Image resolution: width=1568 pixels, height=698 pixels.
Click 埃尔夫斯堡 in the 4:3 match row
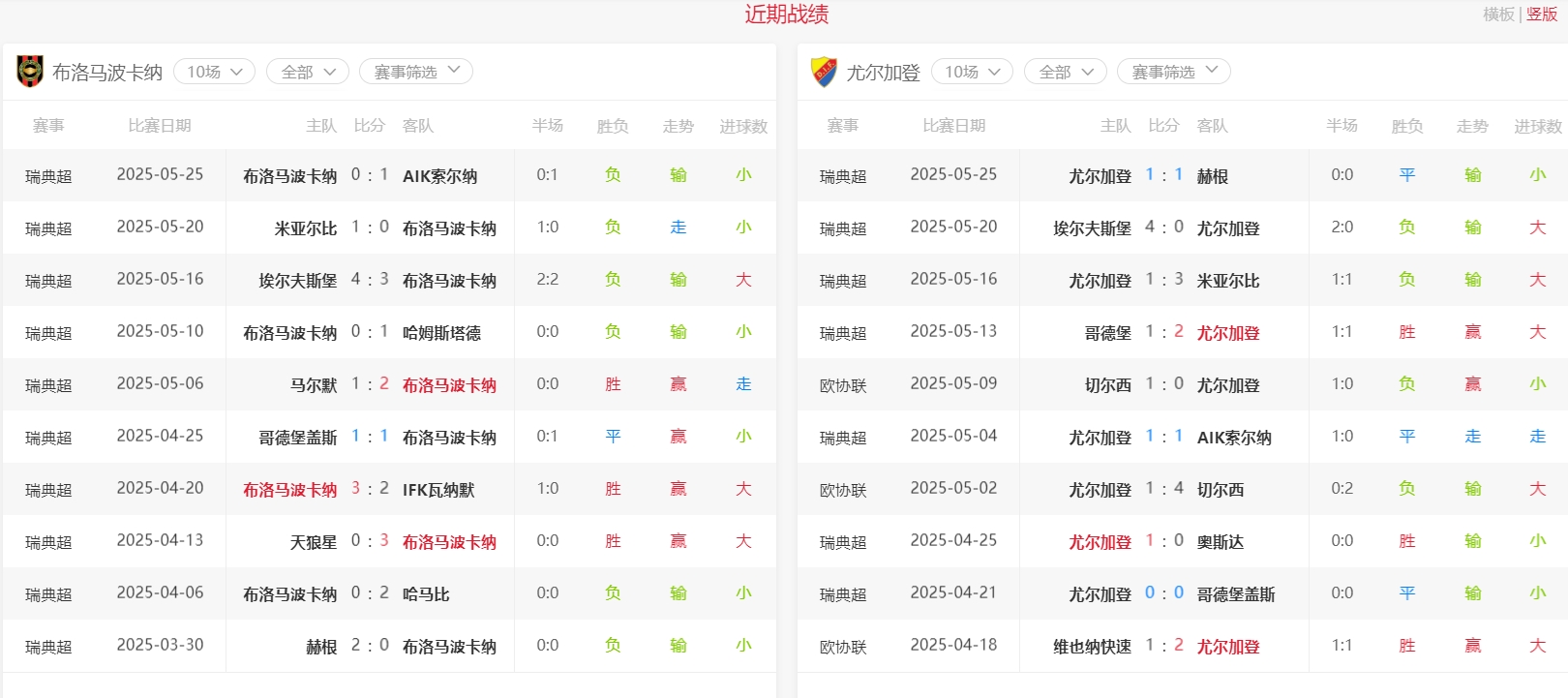[x=297, y=281]
